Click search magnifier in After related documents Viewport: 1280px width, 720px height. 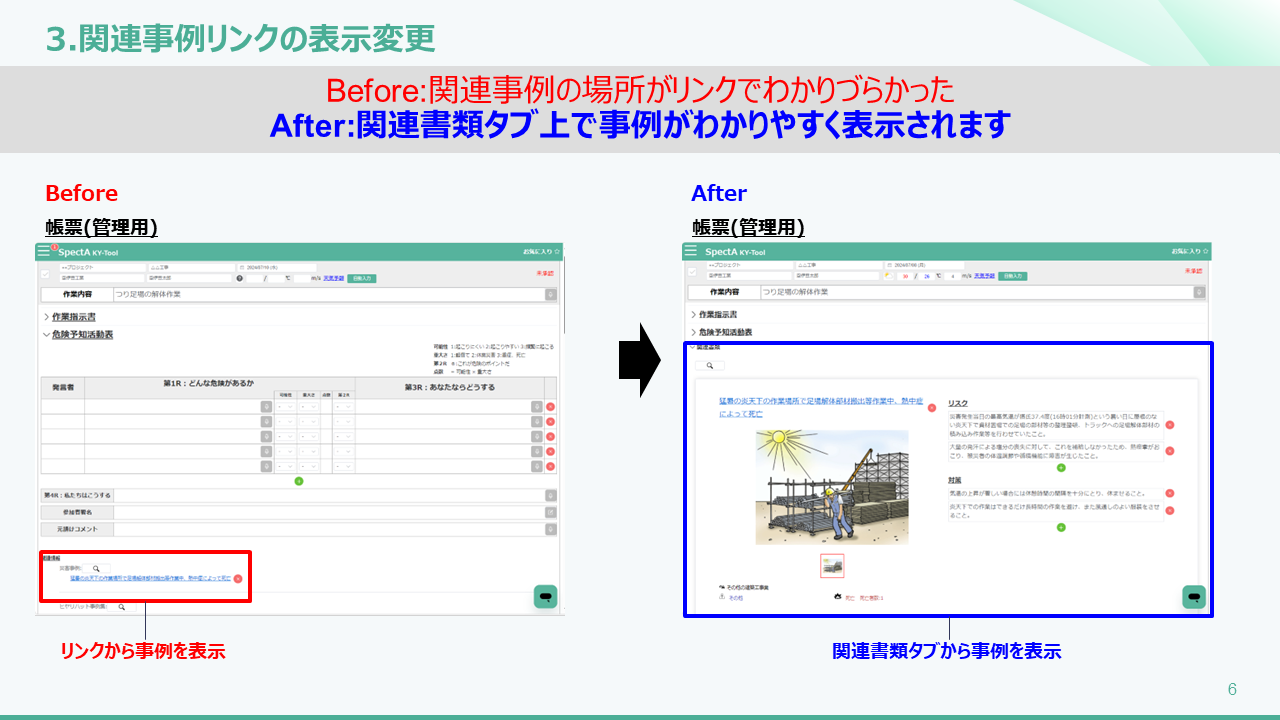(x=709, y=366)
